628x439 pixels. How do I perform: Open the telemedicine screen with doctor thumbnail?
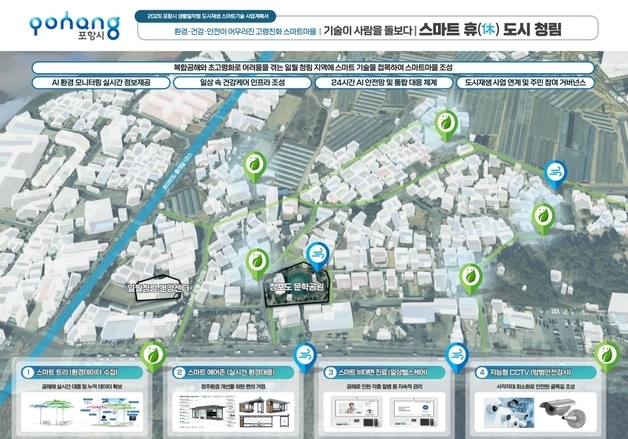pyautogui.click(x=356, y=412)
